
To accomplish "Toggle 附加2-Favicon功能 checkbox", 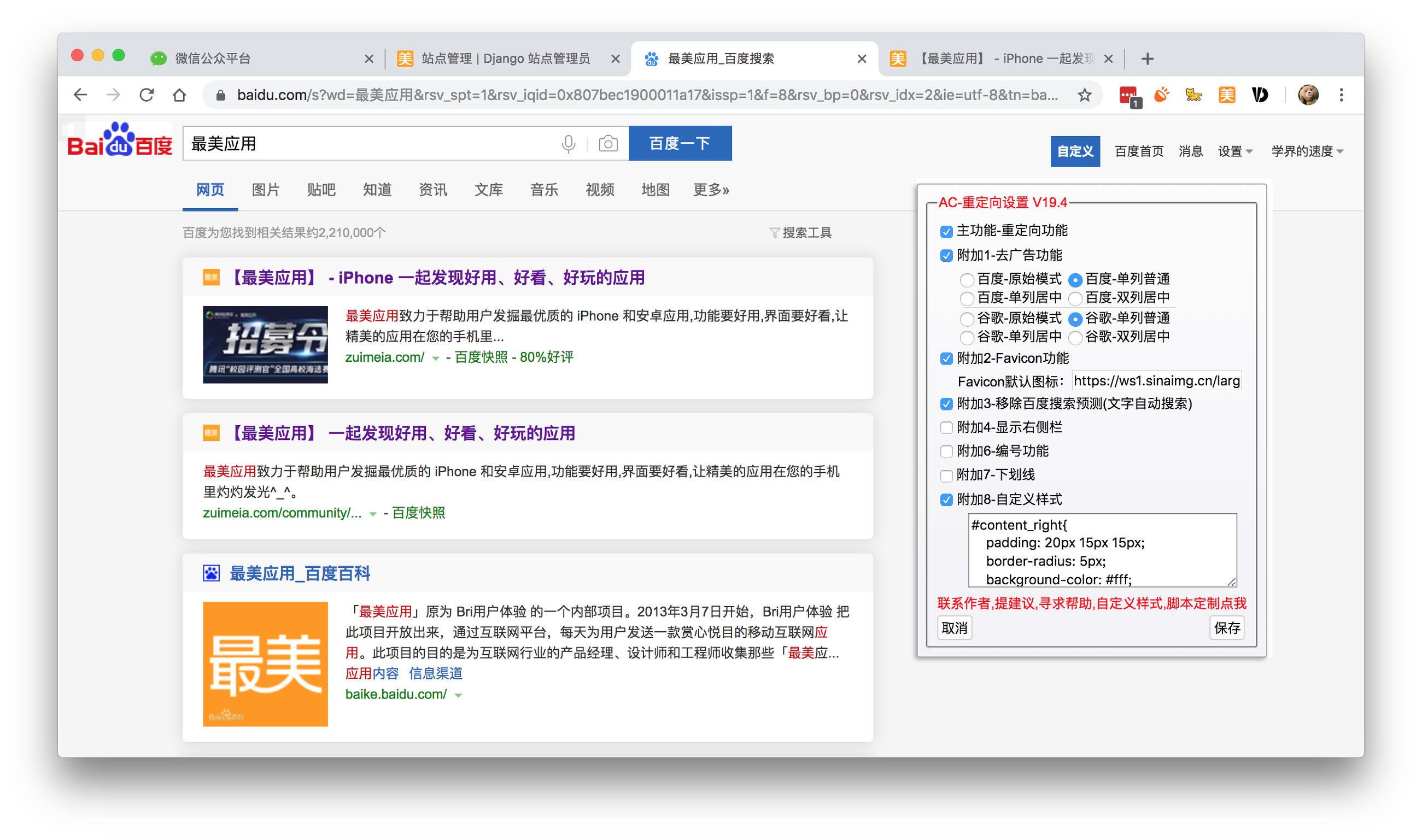I will [946, 359].
